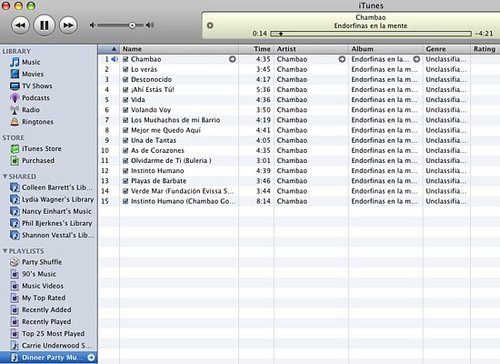This screenshot has width=500, height=364.
Task: Click the arrow beside Dinner Party Music playlist
Action: 91,357
